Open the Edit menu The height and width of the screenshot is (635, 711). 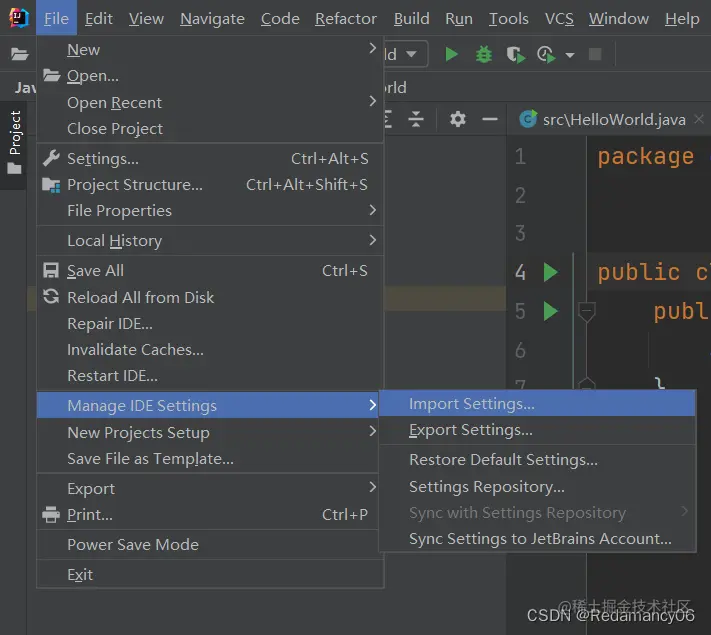(x=98, y=19)
